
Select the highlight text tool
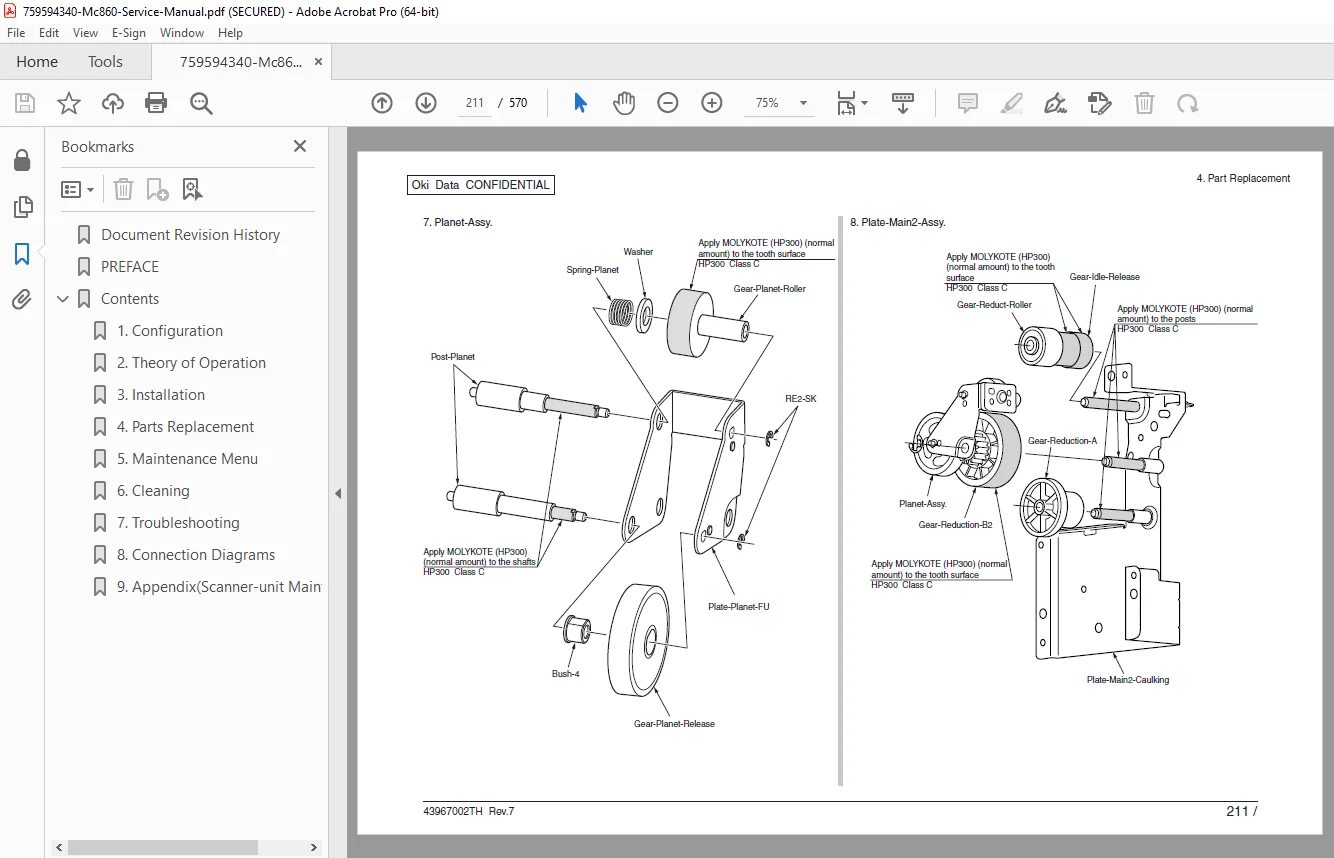[1011, 103]
